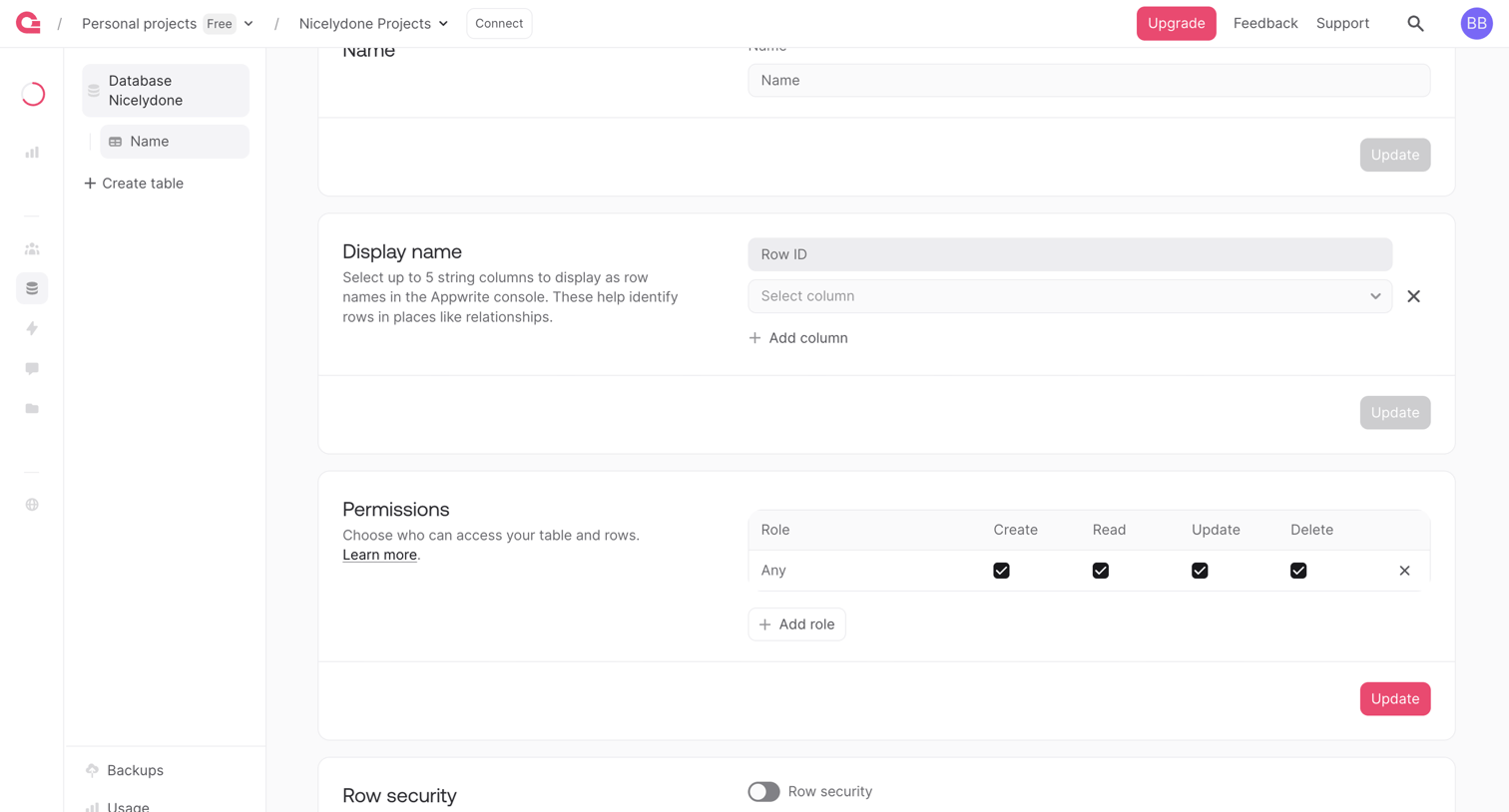Screen dimensions: 1509x812
Task: Click the Row ID field
Action: [1070, 254]
